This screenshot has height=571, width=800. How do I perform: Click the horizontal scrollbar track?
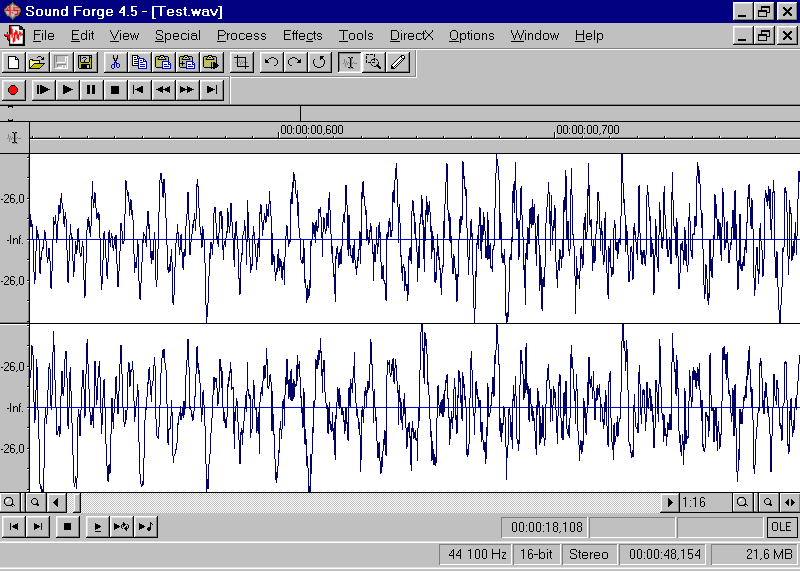pos(370,502)
